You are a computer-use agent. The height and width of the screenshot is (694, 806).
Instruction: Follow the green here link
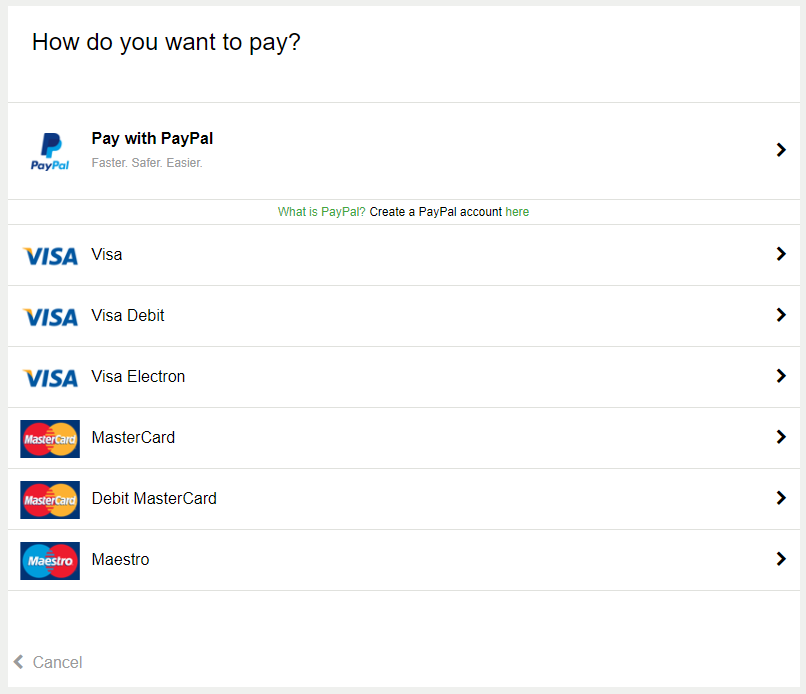point(517,212)
